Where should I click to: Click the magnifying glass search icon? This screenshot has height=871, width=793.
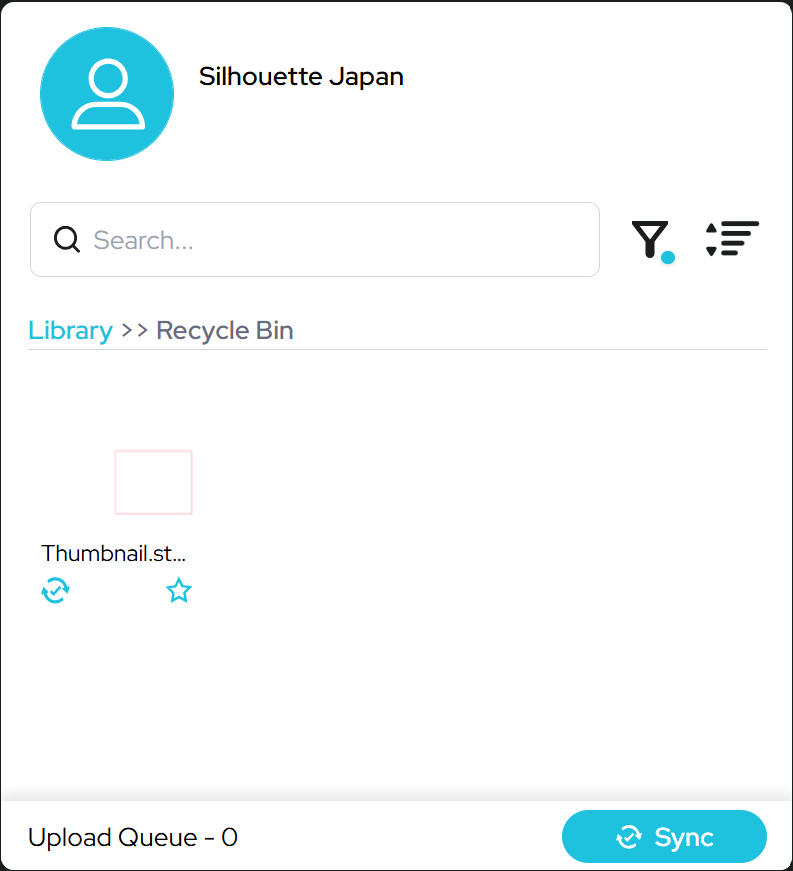point(67,239)
